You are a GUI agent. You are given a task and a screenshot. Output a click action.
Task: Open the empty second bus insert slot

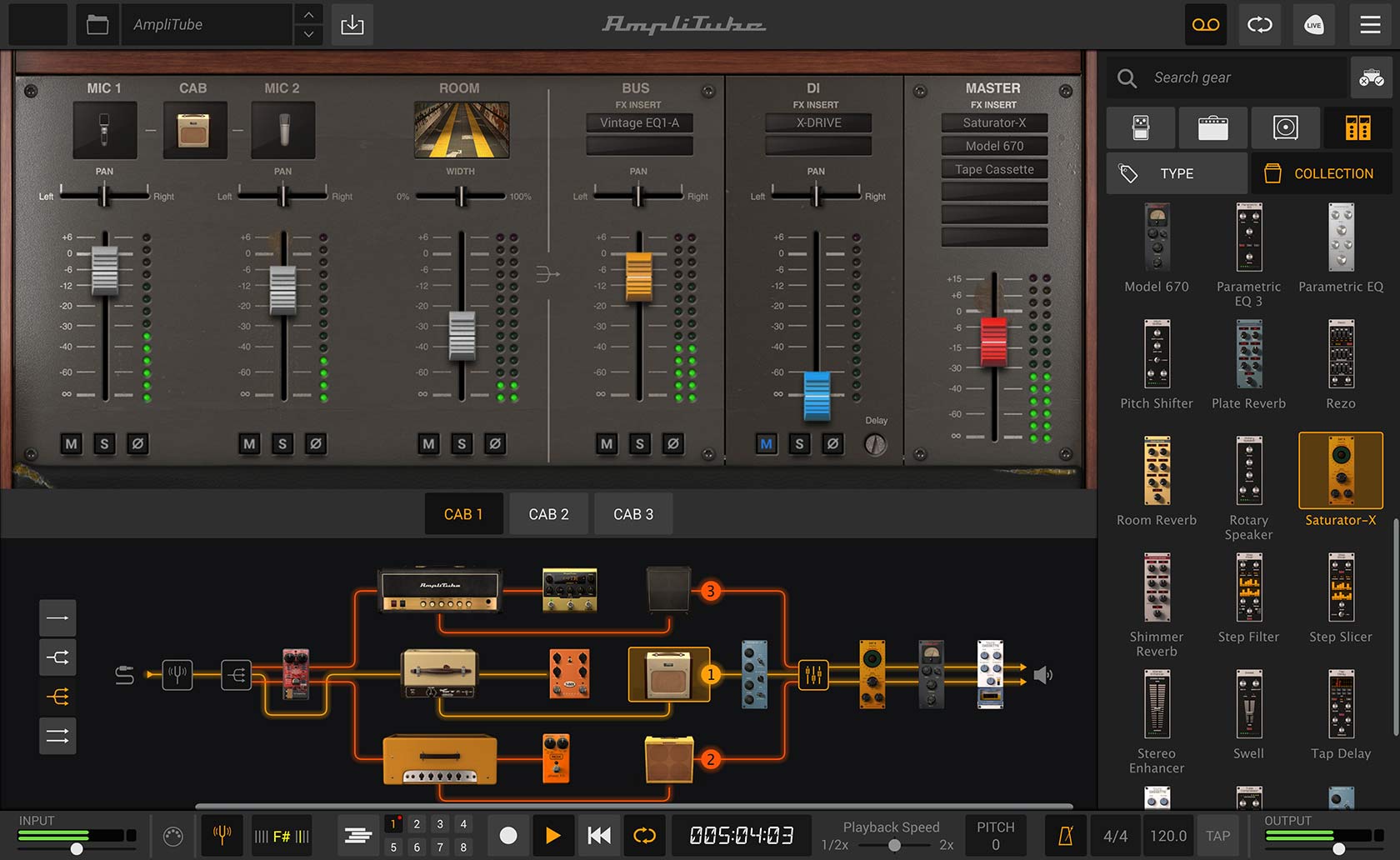(x=639, y=146)
